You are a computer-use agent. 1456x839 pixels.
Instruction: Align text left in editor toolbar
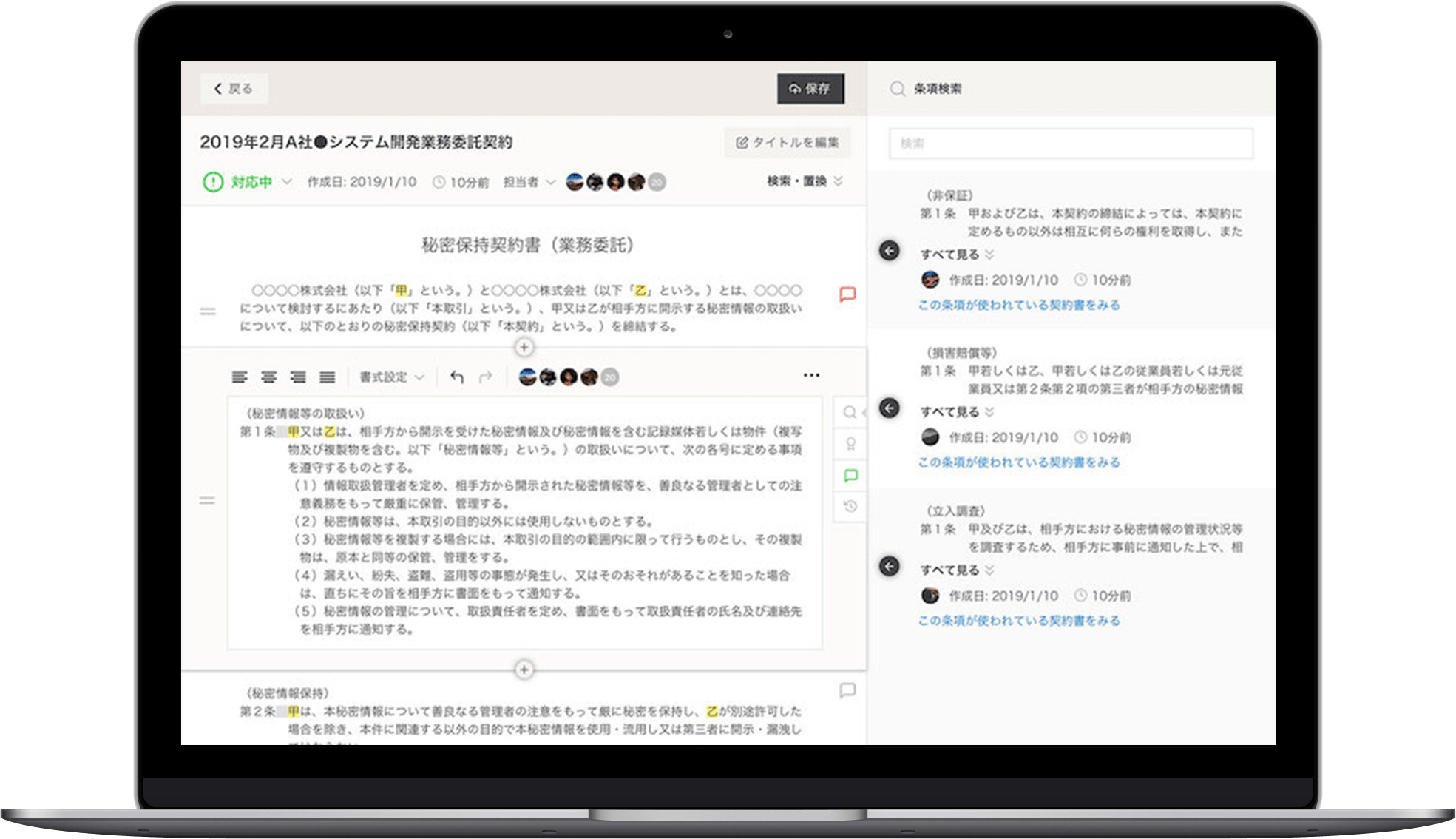point(240,377)
